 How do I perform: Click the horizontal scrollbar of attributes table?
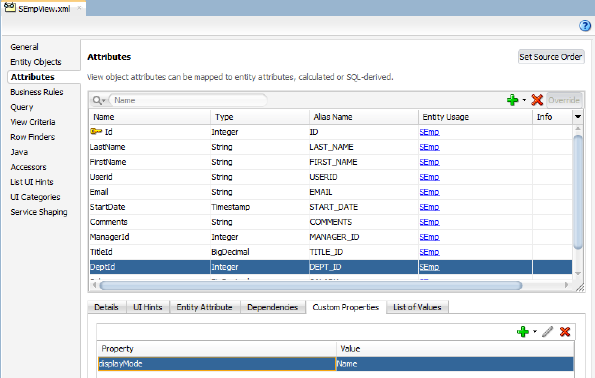(x=310, y=285)
